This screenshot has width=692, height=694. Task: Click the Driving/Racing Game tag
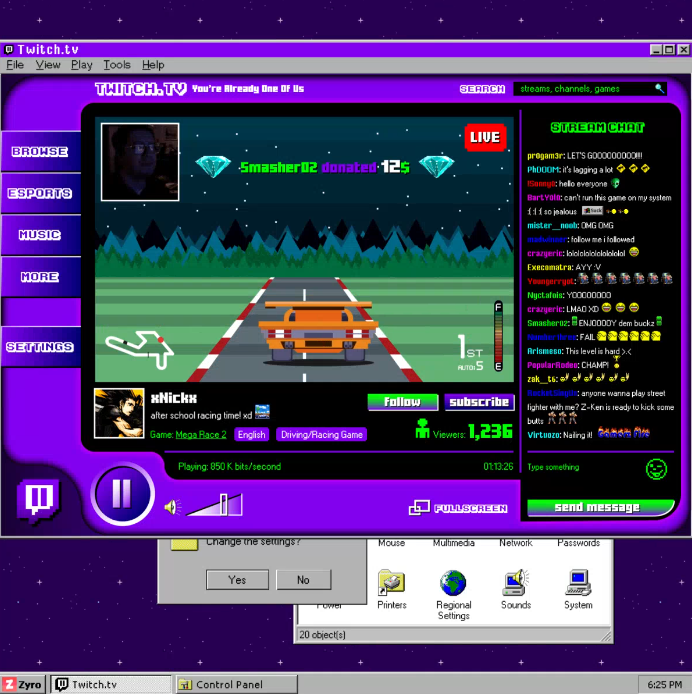pos(321,435)
